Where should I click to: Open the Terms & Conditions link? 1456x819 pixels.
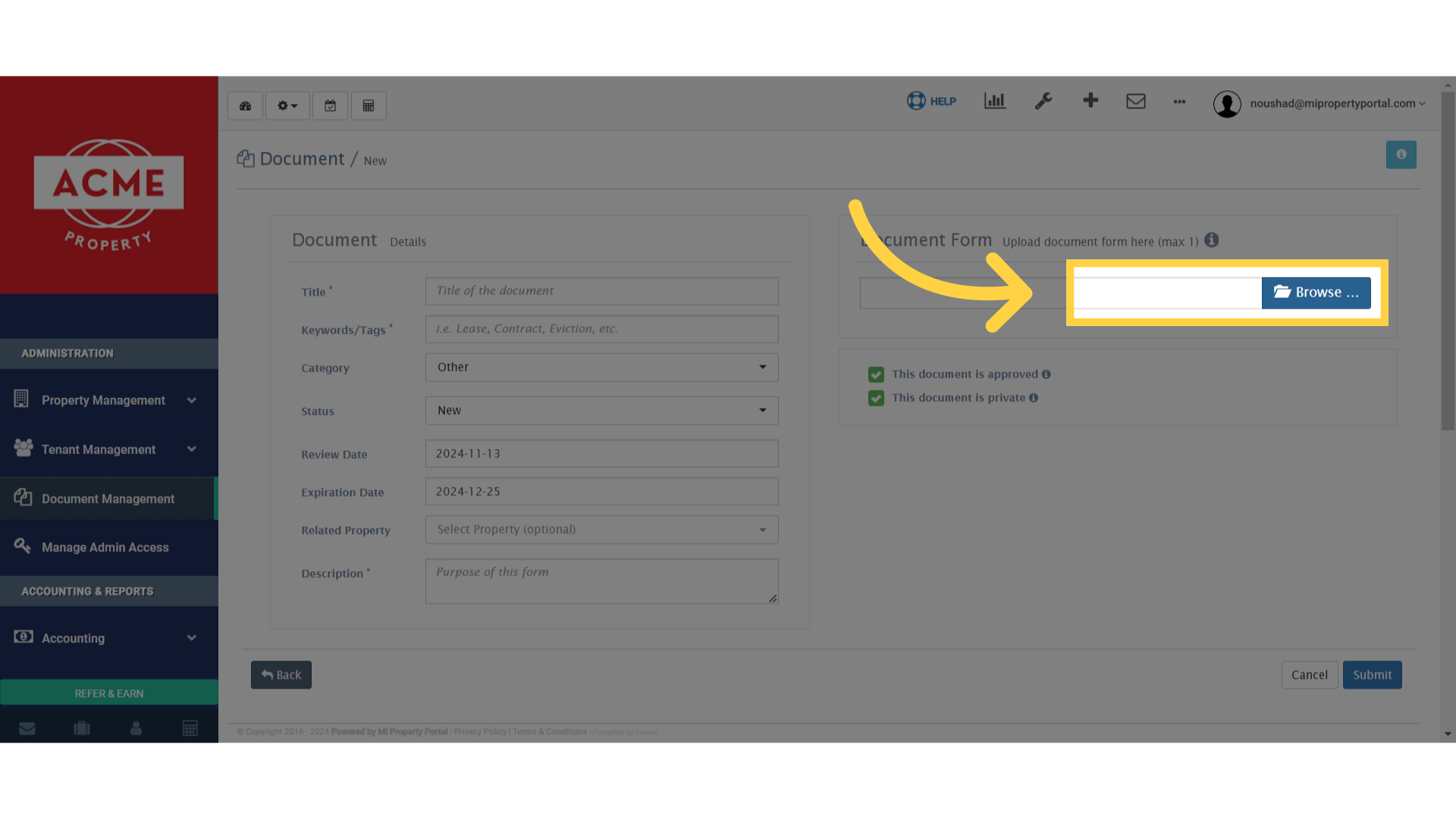[x=550, y=733]
